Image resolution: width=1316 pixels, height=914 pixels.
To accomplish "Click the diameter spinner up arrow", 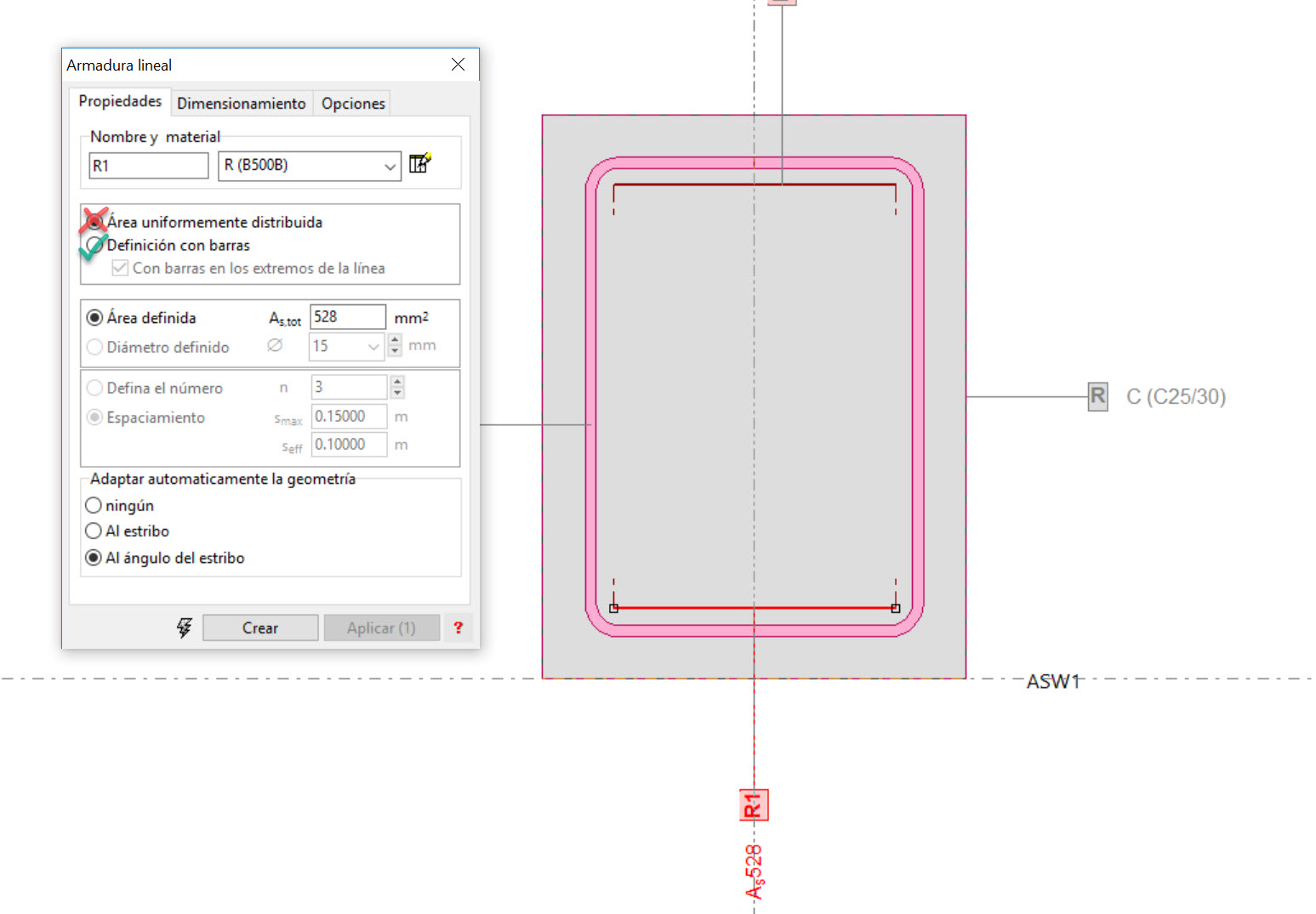I will click(x=395, y=340).
